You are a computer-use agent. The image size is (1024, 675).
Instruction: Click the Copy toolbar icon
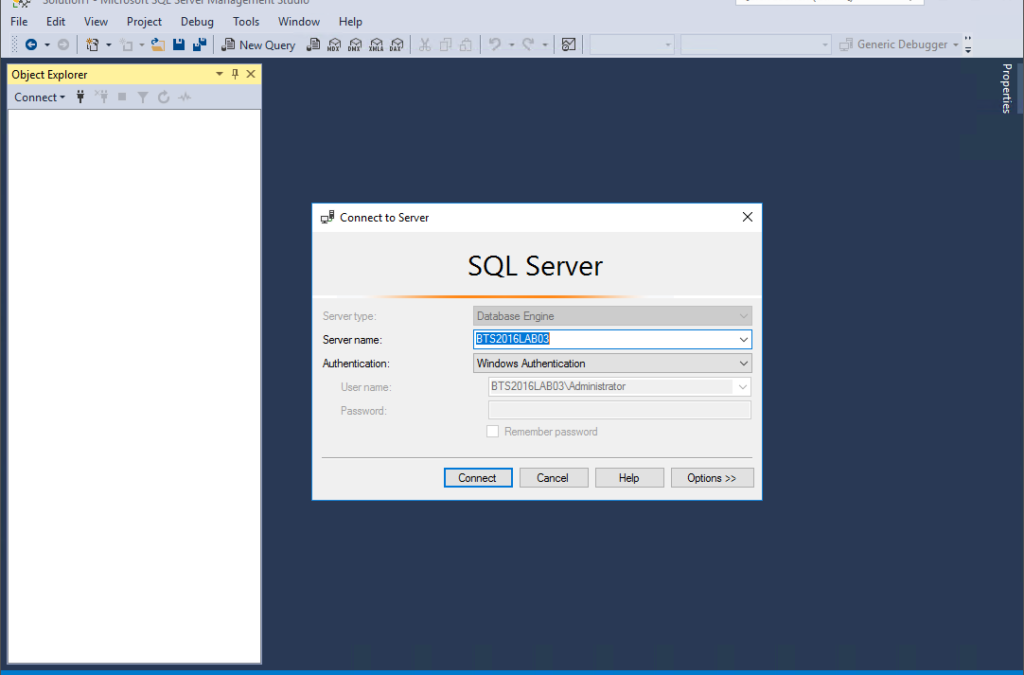click(445, 44)
